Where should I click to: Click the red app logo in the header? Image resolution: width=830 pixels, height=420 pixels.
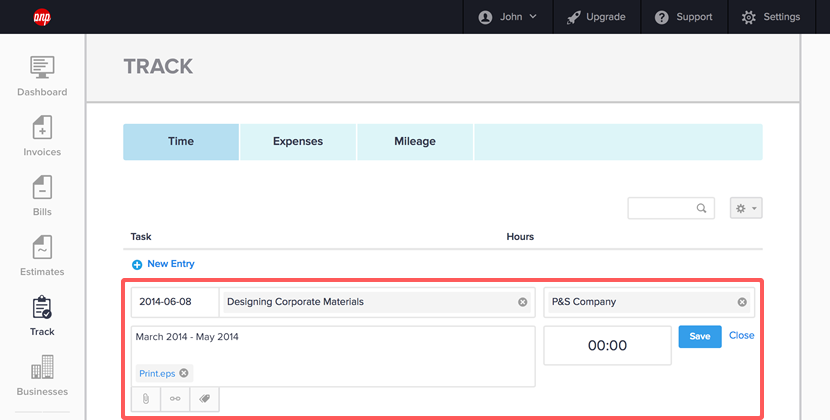pyautogui.click(x=42, y=17)
